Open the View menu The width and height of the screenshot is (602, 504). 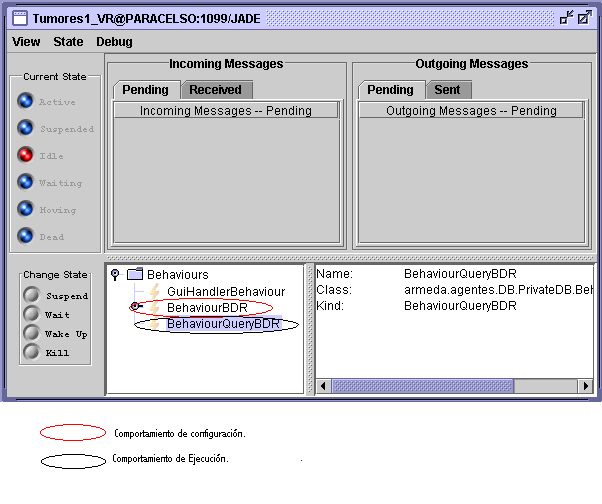pos(26,42)
